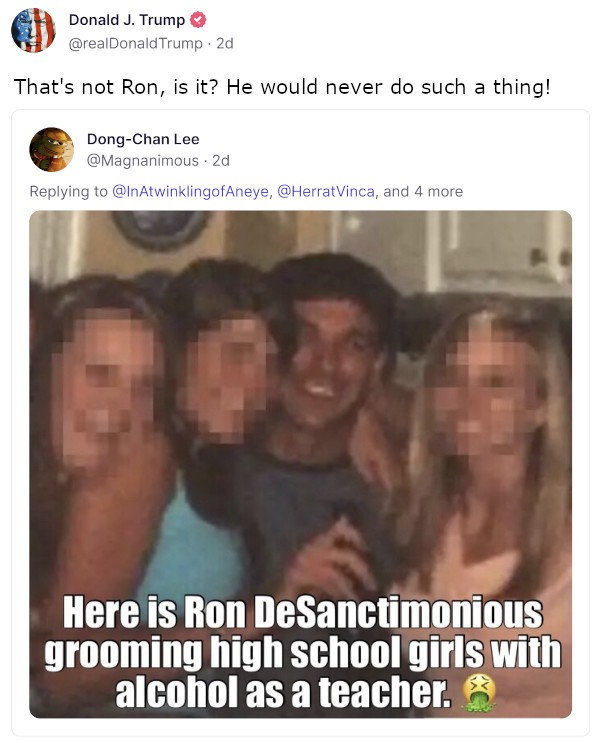Expand the 'and 4 more' recipients
600x742 pixels.
coord(423,192)
